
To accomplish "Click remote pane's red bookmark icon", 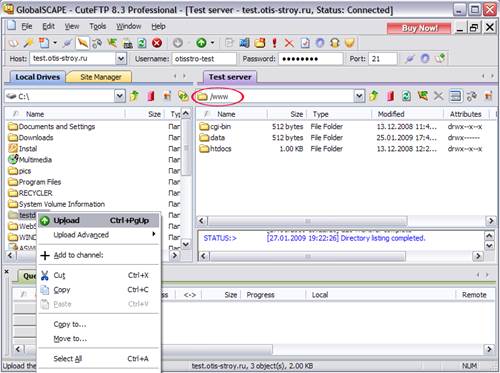I will click(x=390, y=96).
